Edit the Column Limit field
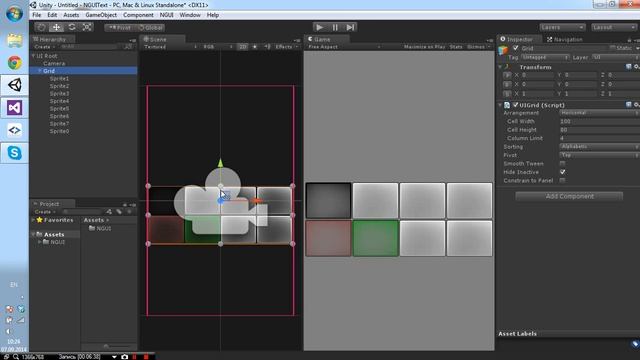Screen dimensions: 640x360 coord(600,138)
